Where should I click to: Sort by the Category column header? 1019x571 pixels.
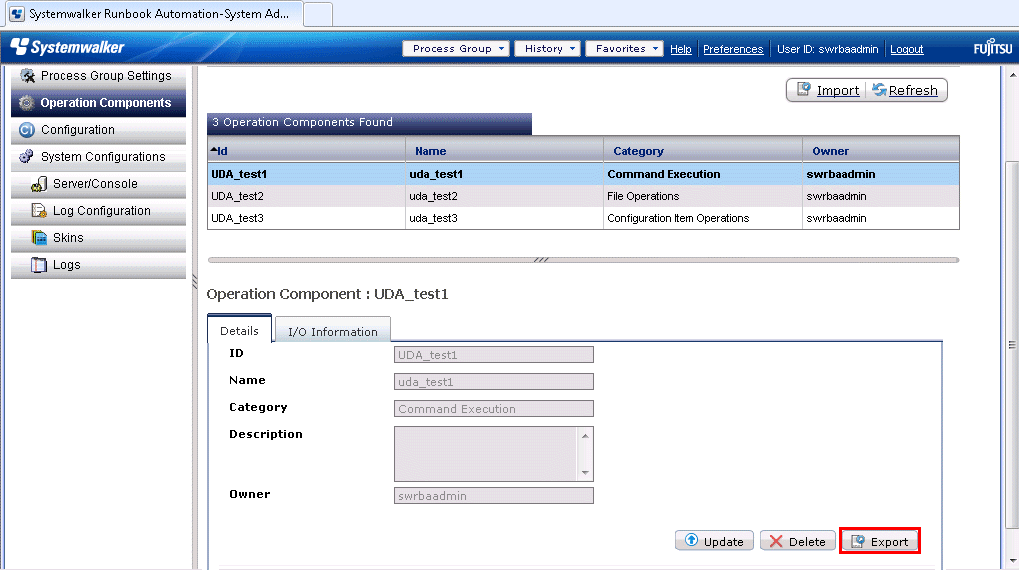(x=703, y=151)
